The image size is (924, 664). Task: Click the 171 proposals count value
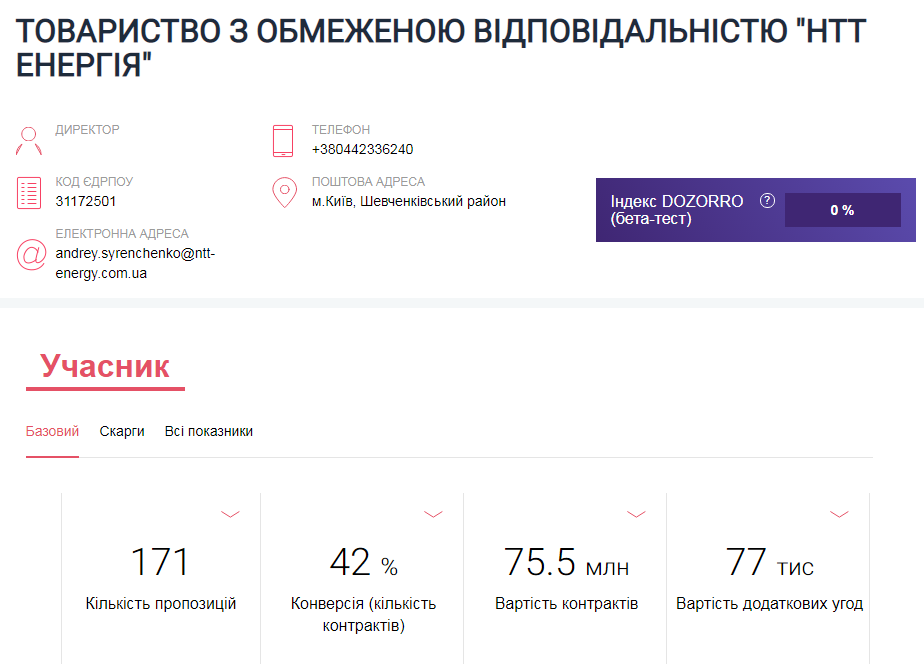[x=160, y=562]
